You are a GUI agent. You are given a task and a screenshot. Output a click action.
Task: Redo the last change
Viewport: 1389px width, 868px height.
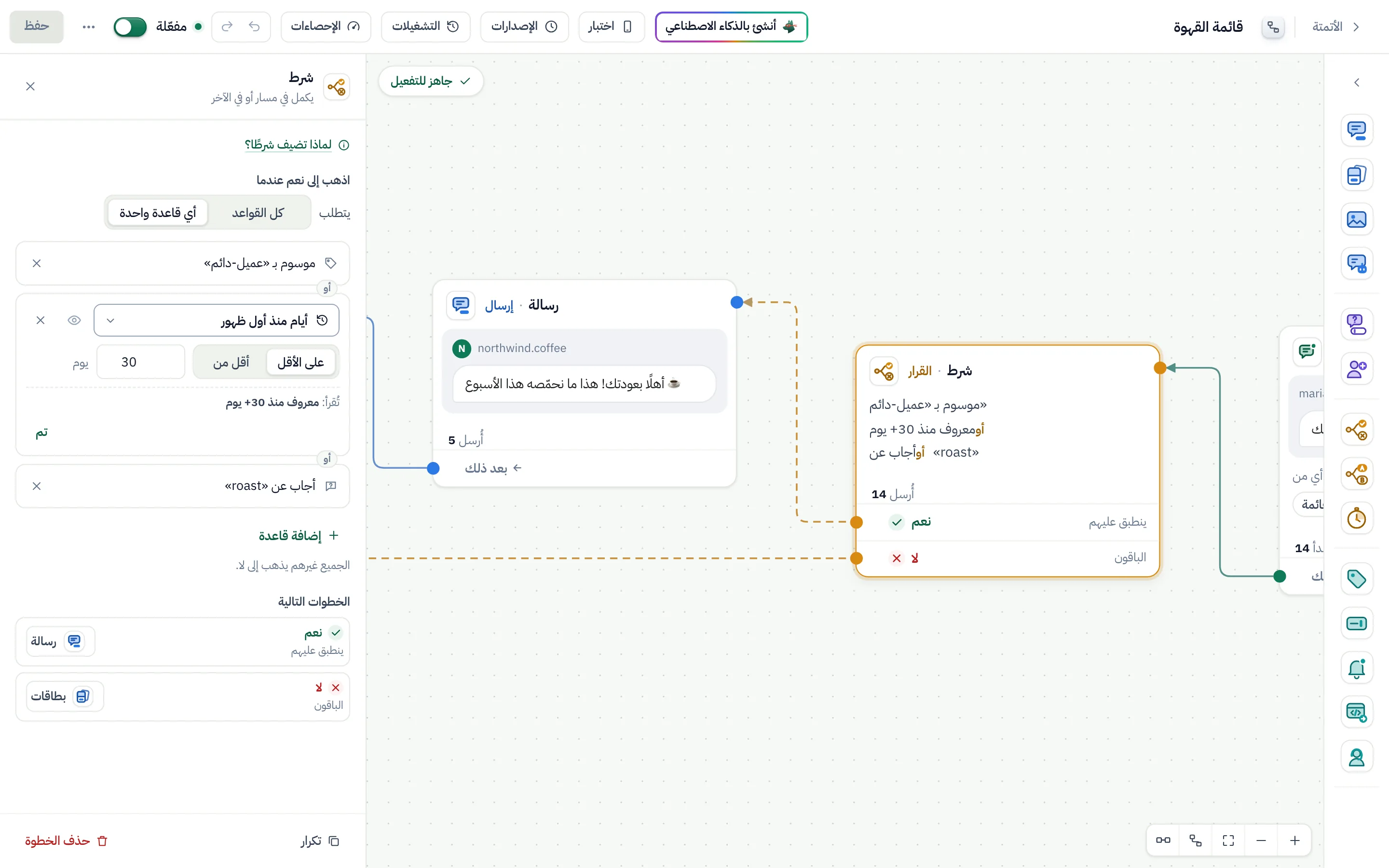coord(227,27)
